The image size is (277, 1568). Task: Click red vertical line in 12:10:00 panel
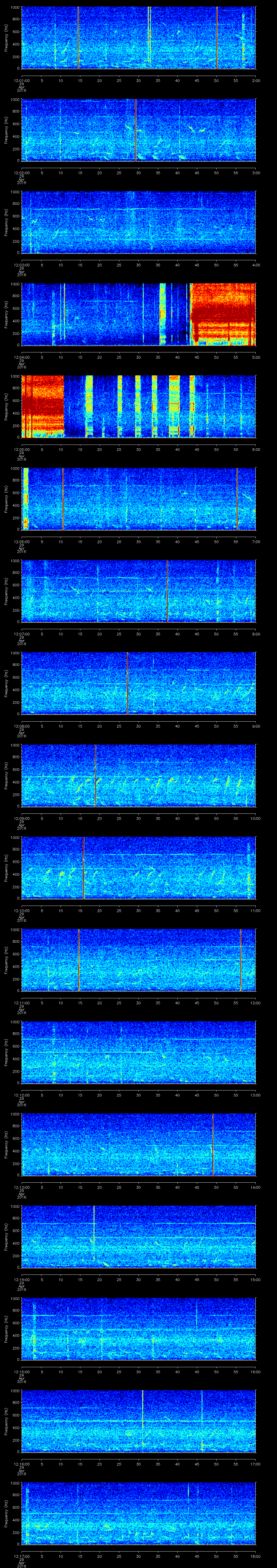[x=83, y=868]
